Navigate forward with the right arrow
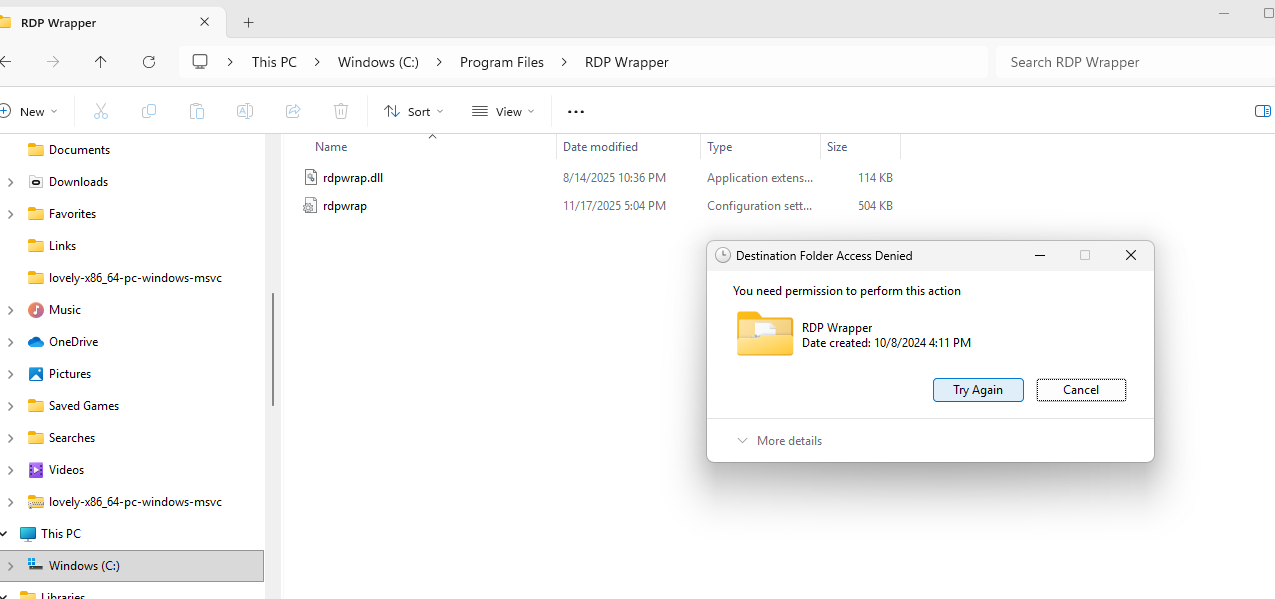This screenshot has height=599, width=1275. tap(53, 62)
